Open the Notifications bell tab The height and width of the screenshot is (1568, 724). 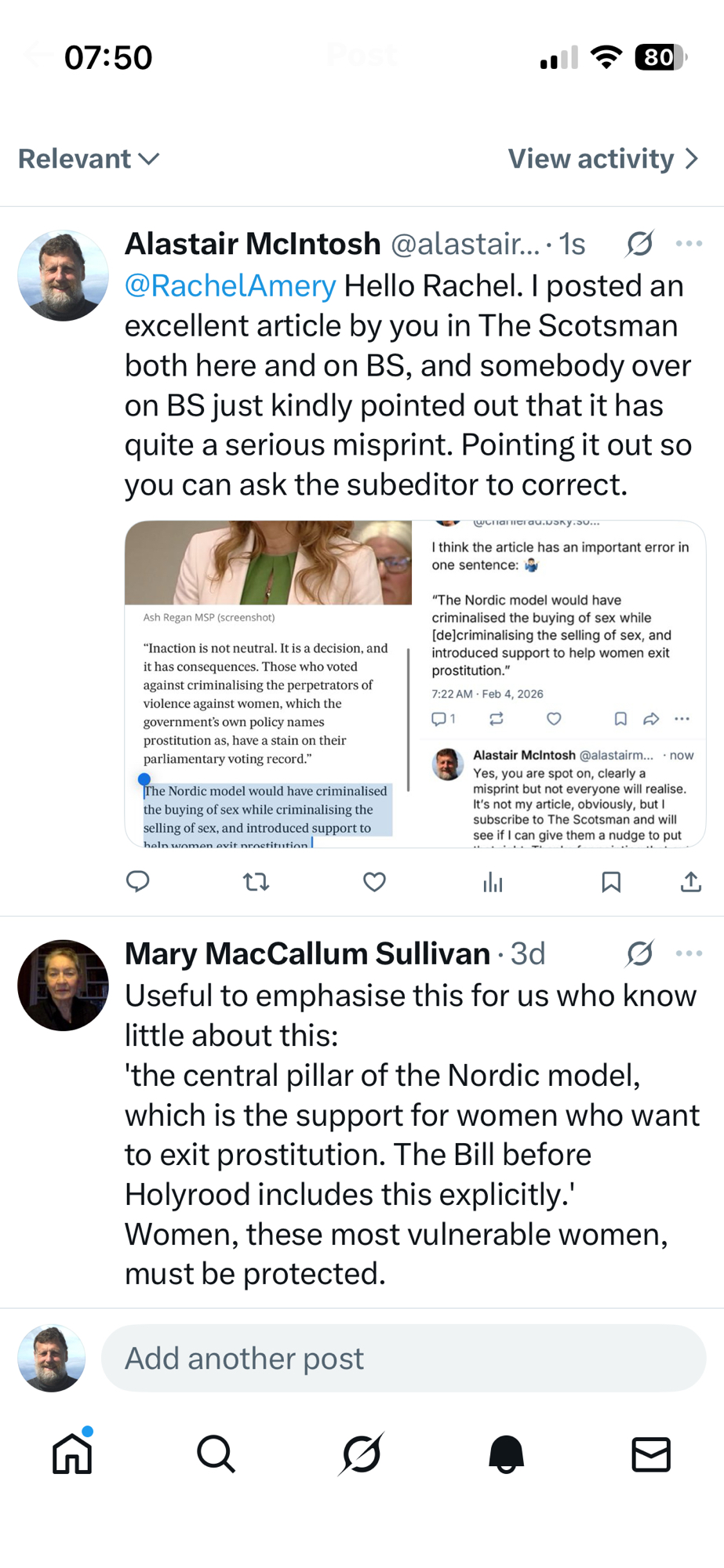506,1454
